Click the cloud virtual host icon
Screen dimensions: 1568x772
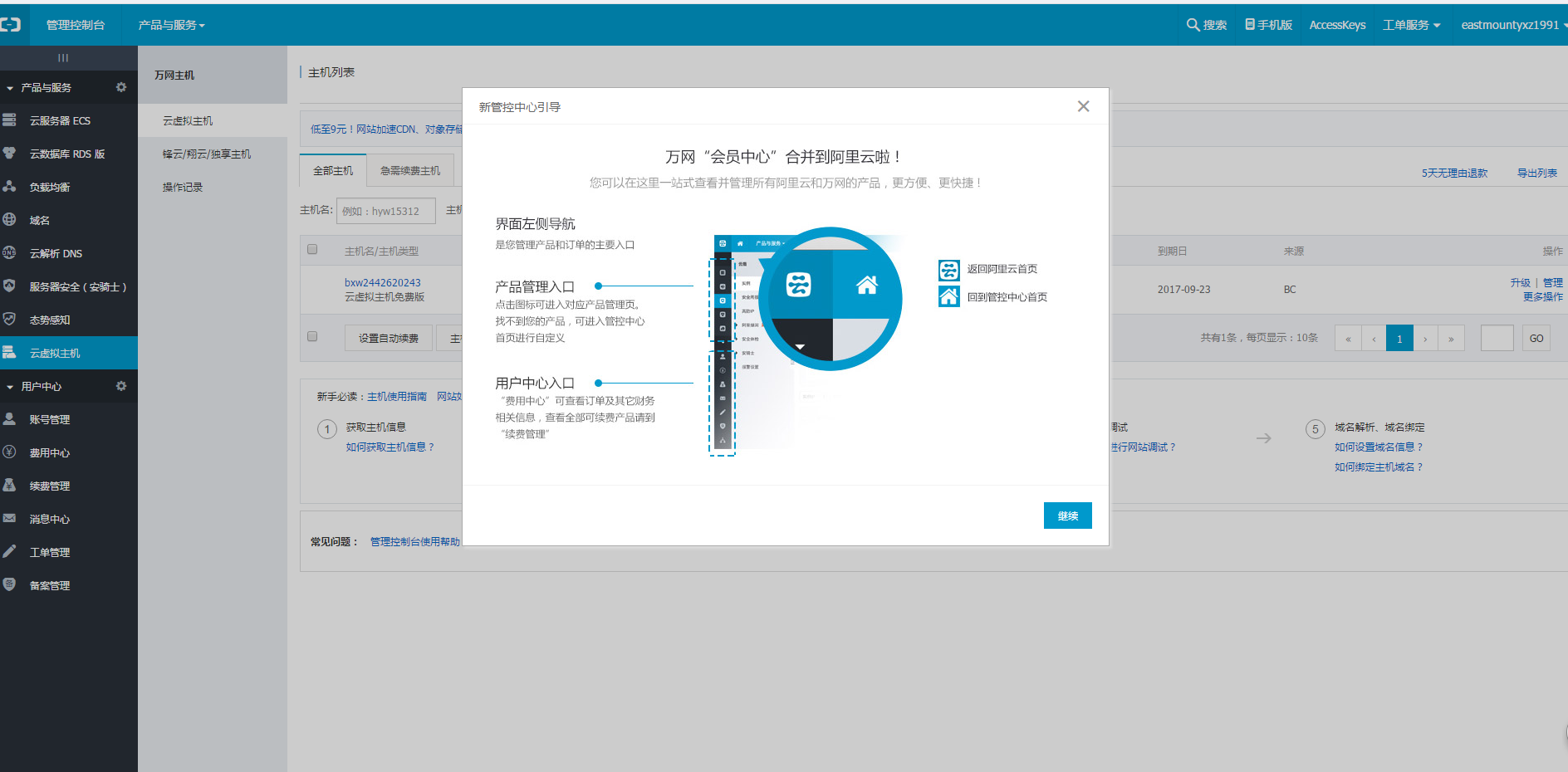click(x=10, y=353)
